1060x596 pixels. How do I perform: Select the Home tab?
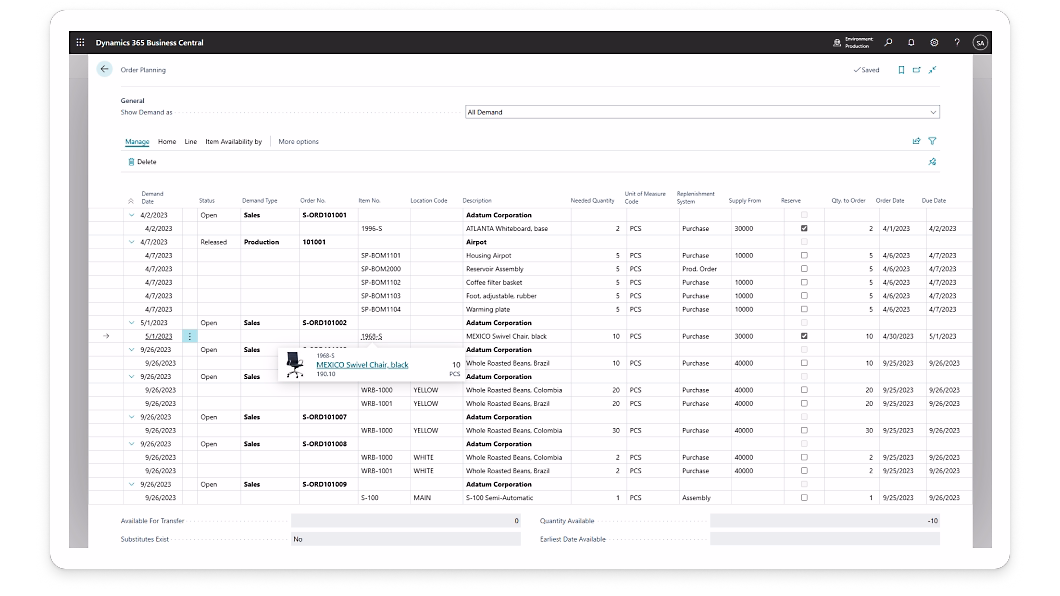(167, 142)
